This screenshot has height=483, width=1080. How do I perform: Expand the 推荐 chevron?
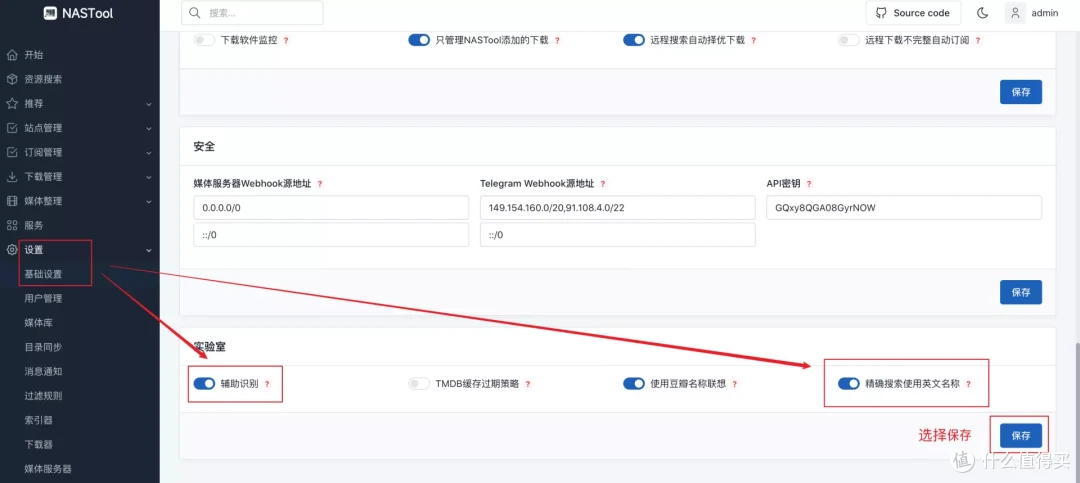click(x=149, y=104)
